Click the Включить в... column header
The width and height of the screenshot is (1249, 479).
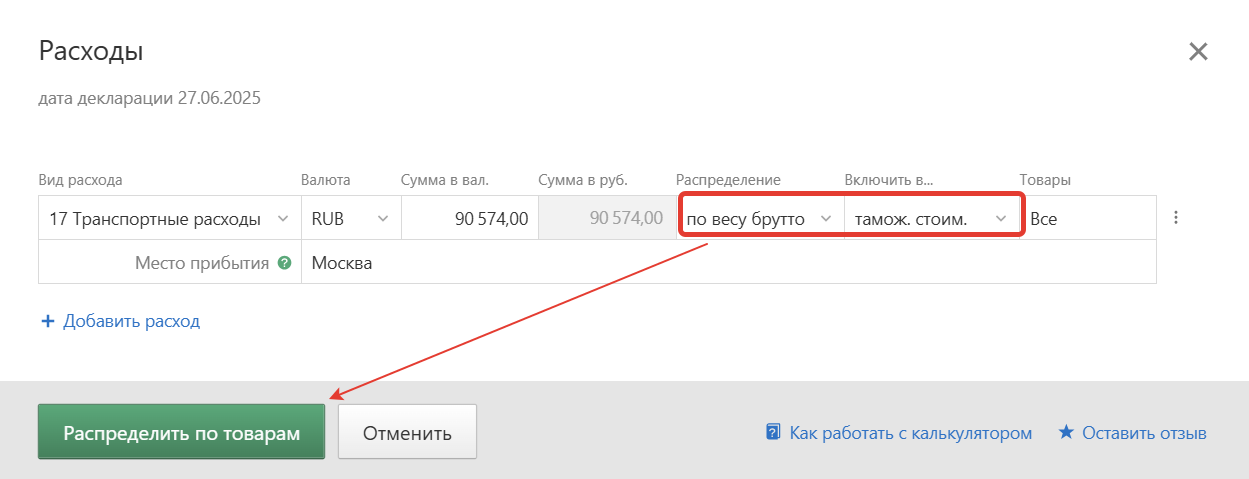pyautogui.click(x=889, y=180)
